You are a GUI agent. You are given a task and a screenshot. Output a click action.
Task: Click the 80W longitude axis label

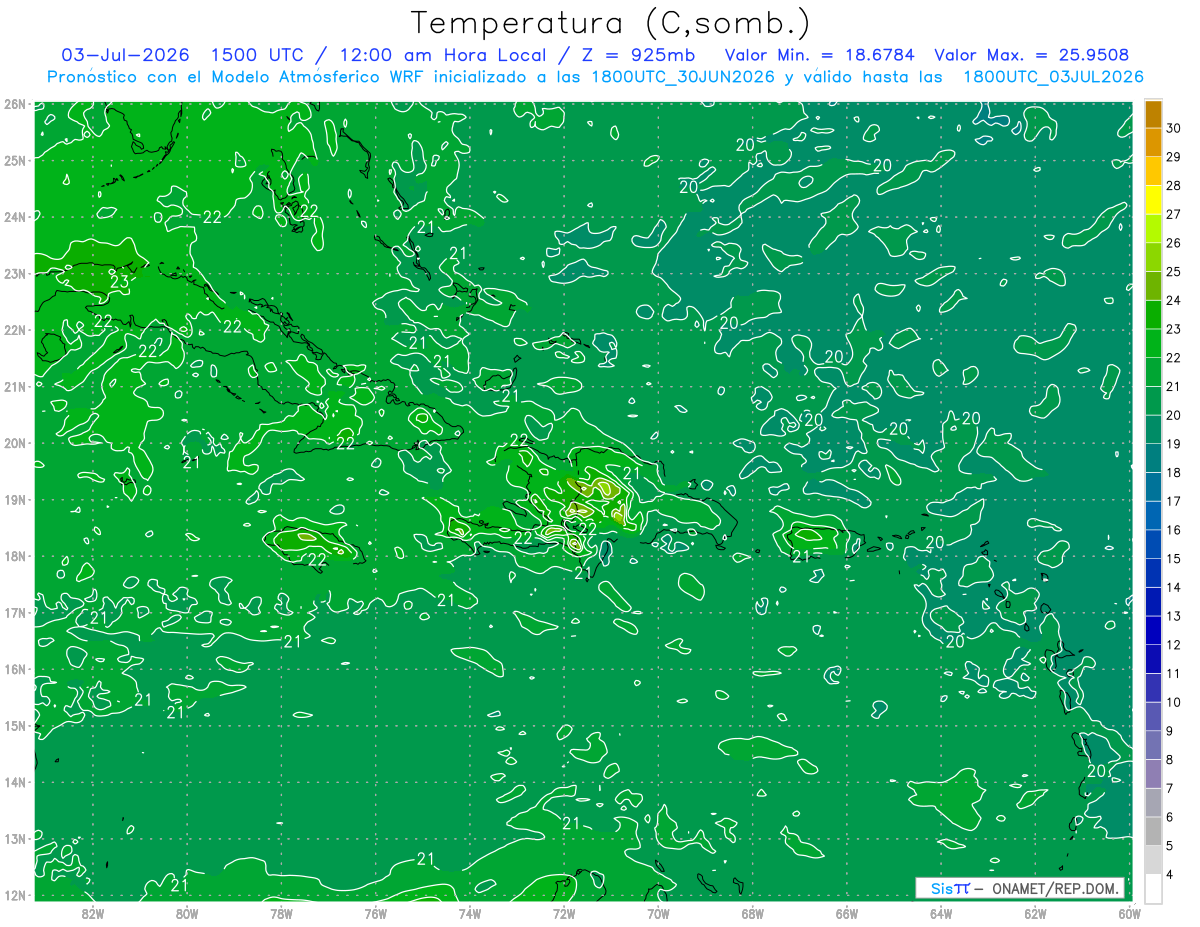pyautogui.click(x=187, y=913)
